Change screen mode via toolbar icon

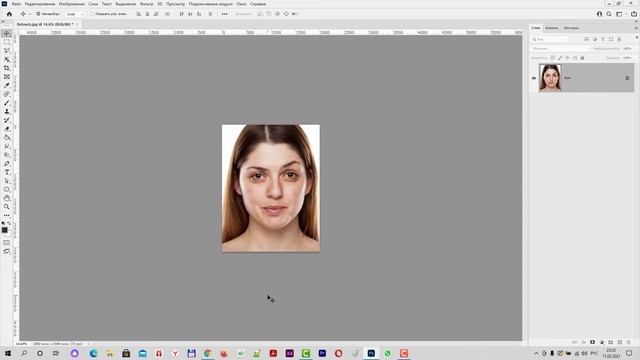click(7, 251)
